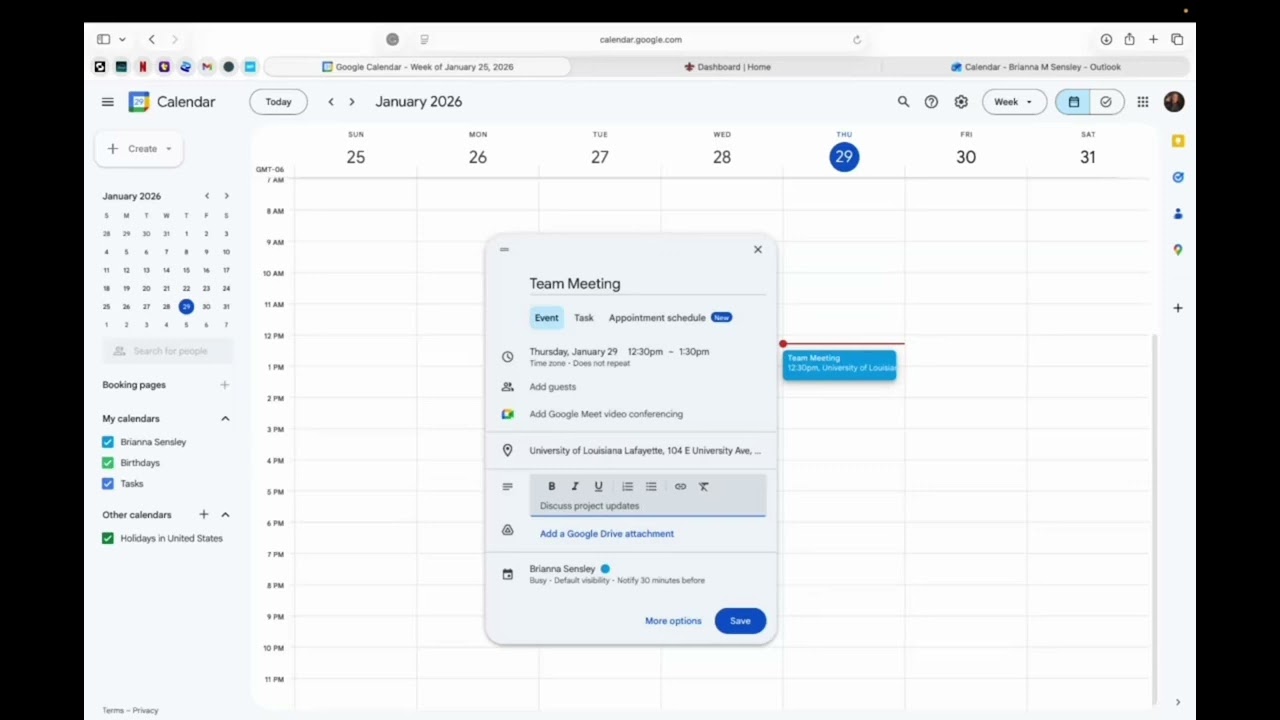This screenshot has width=1280, height=720.
Task: Save the Team Meeting event
Action: (x=740, y=621)
